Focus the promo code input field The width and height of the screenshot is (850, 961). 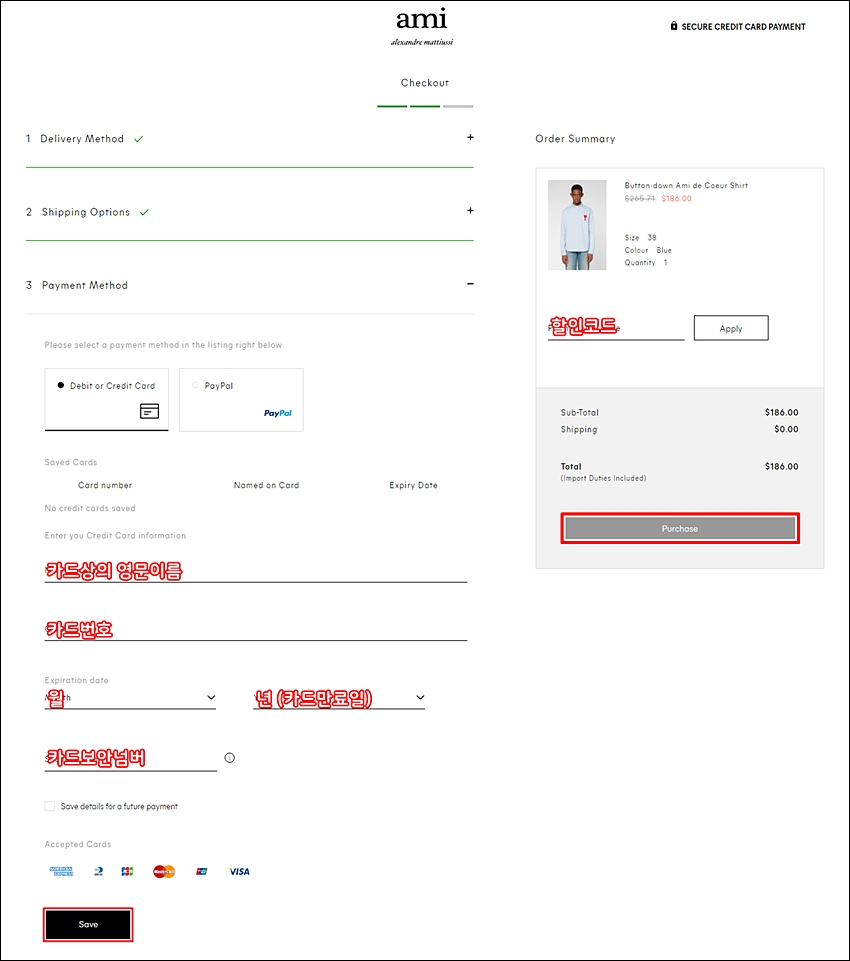pos(616,327)
